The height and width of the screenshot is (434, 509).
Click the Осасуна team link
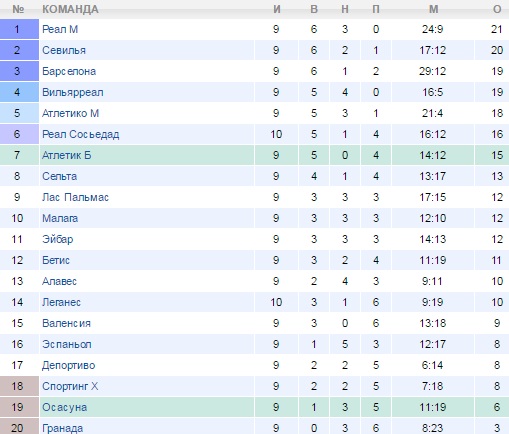coord(65,407)
